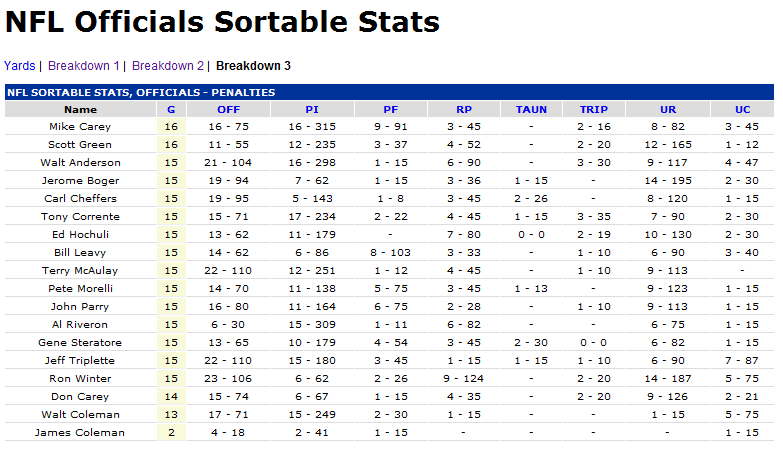This screenshot has height=458, width=783.
Task: Open the Yards stats link
Action: click(x=20, y=66)
